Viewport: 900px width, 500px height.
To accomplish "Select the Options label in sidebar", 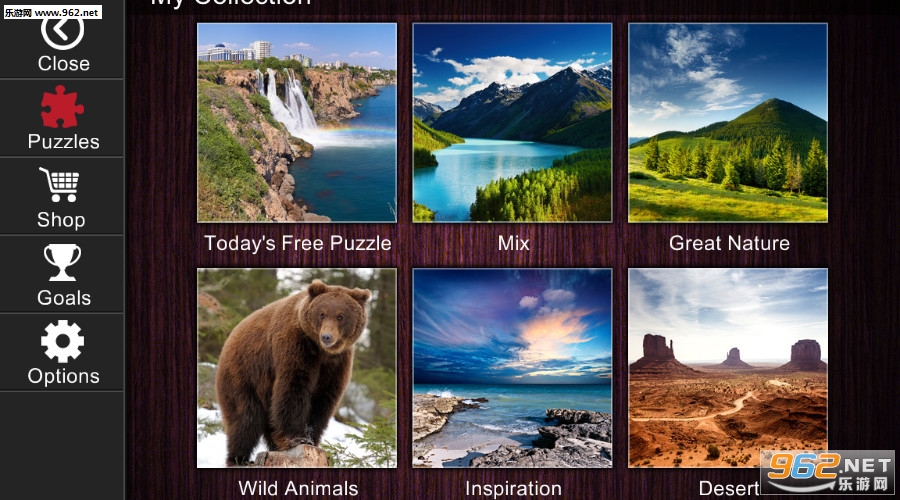I will 63,377.
